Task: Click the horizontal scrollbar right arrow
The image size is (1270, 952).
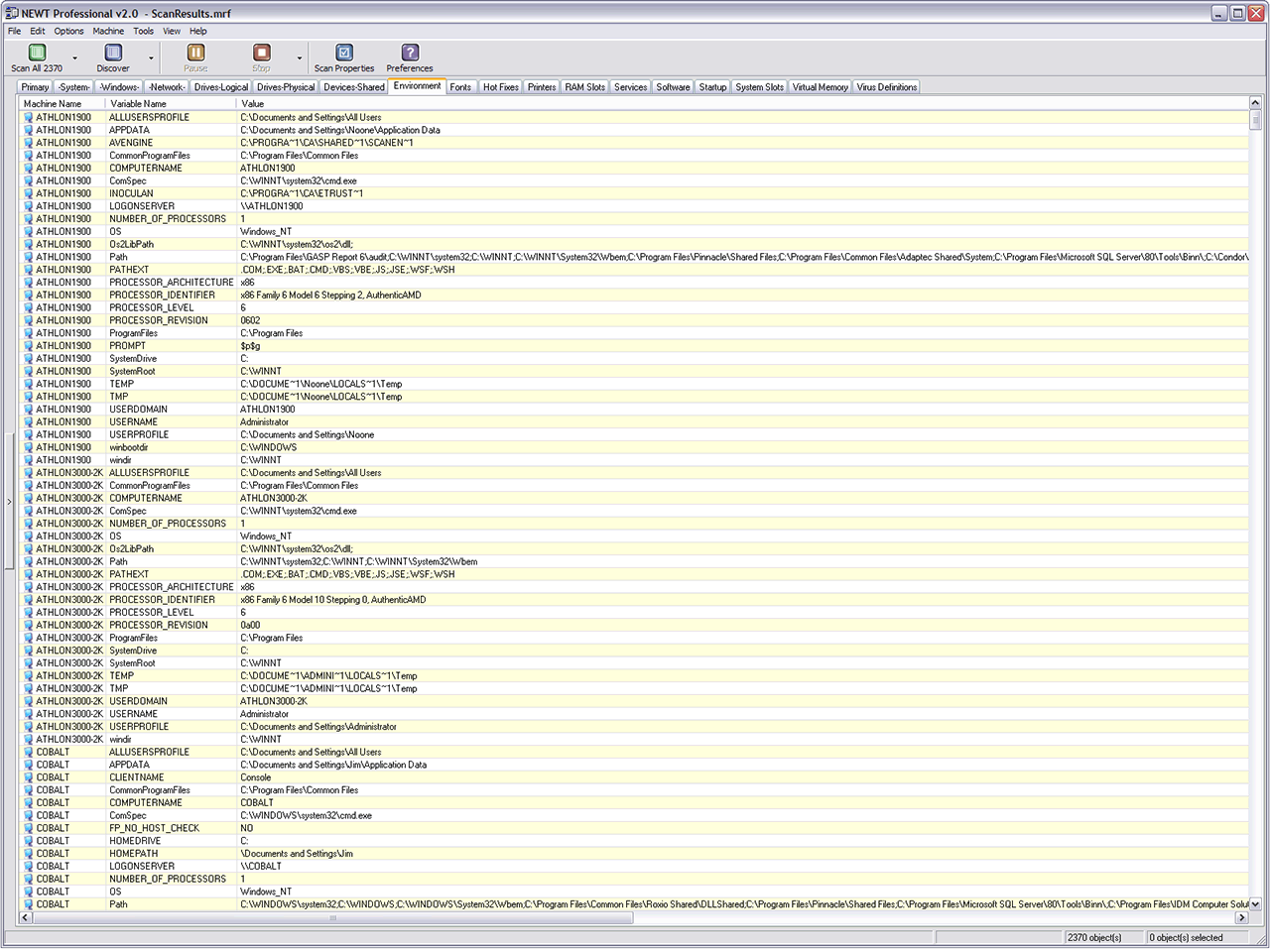Action: point(1240,918)
